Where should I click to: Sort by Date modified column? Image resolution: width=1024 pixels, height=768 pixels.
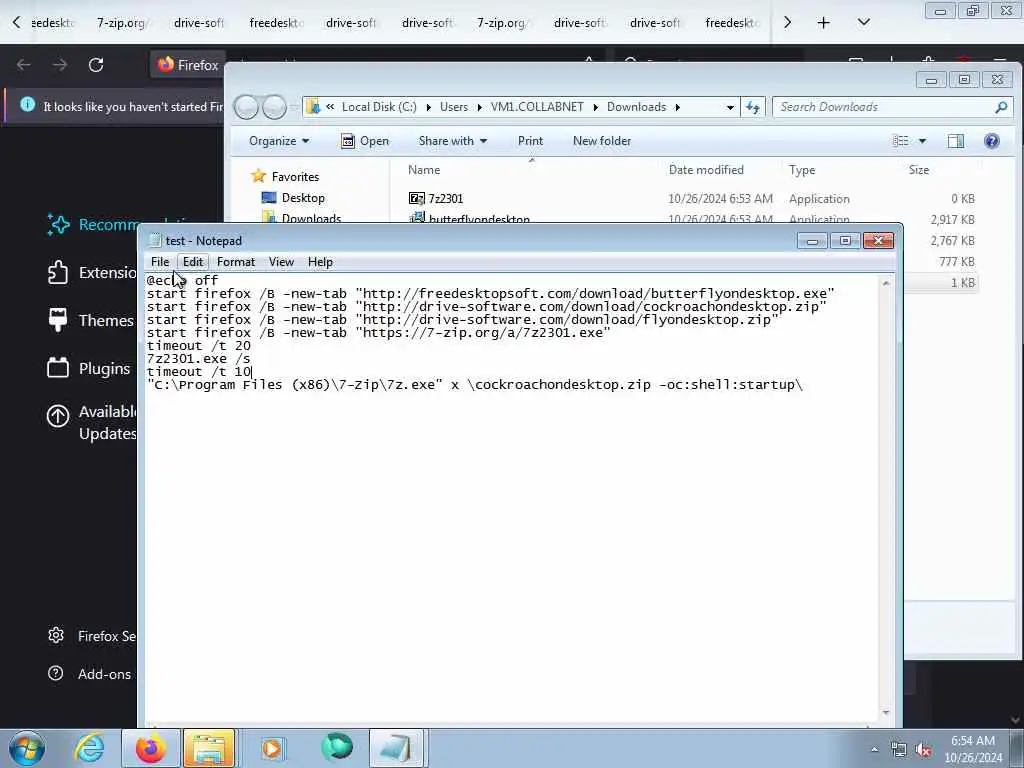tap(706, 170)
